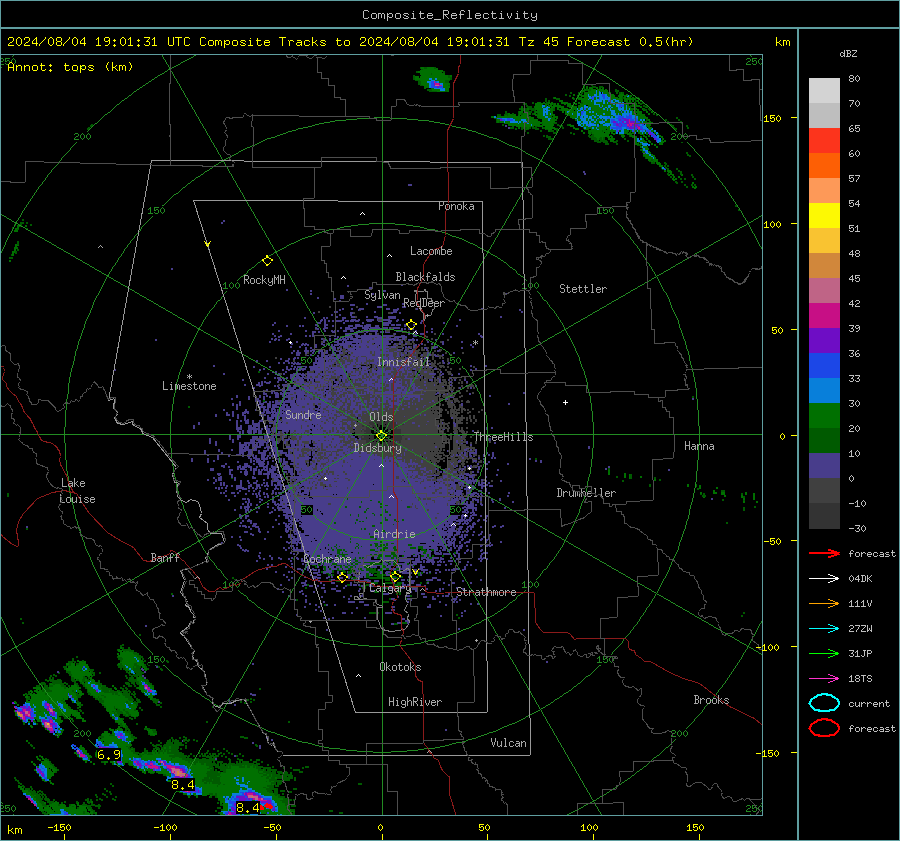Screen dimensions: 900x841
Task: Click the bottom storm top label 8.4
Action: [x=248, y=808]
